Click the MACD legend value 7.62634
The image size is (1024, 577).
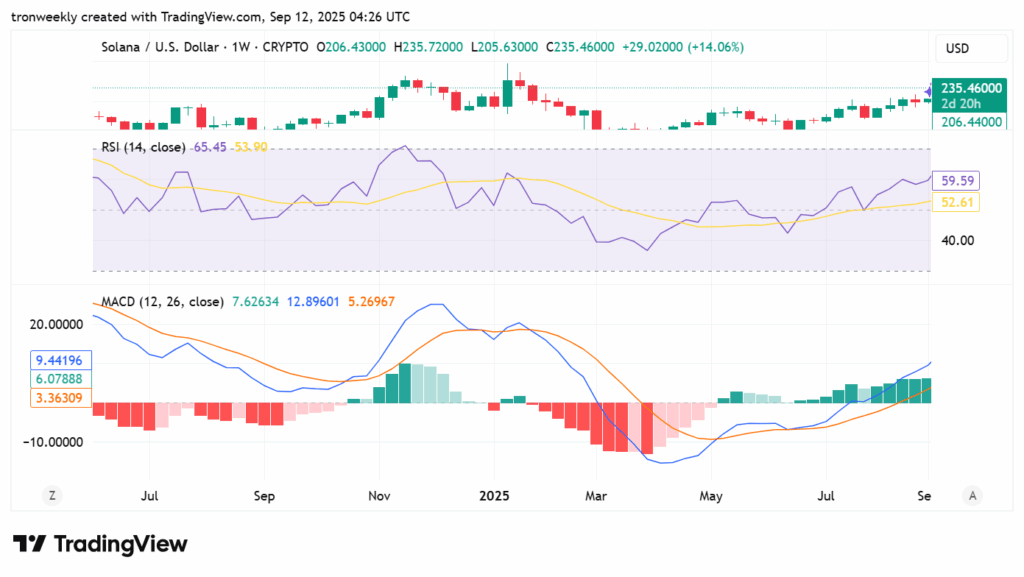[x=255, y=302]
